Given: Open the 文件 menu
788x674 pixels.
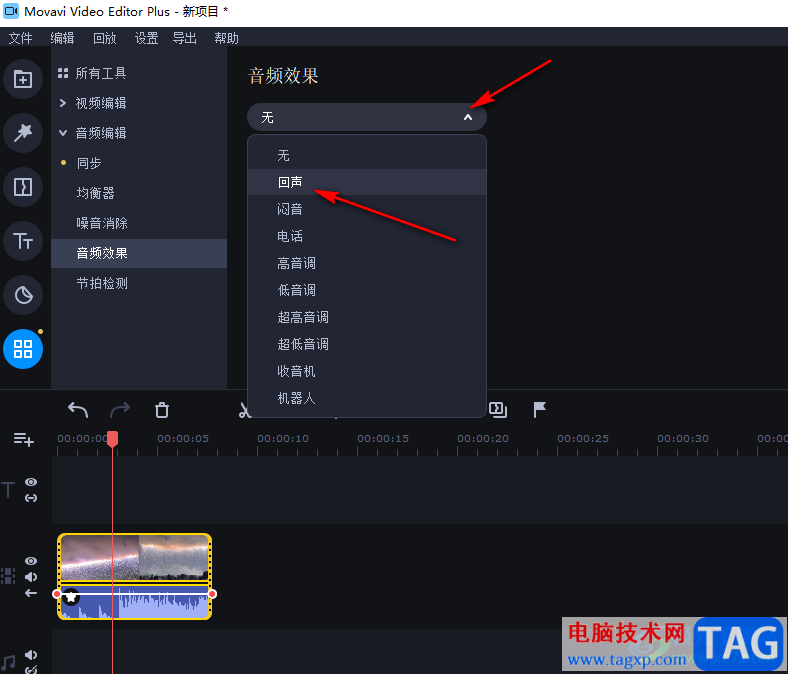Looking at the screenshot, I should [21, 38].
